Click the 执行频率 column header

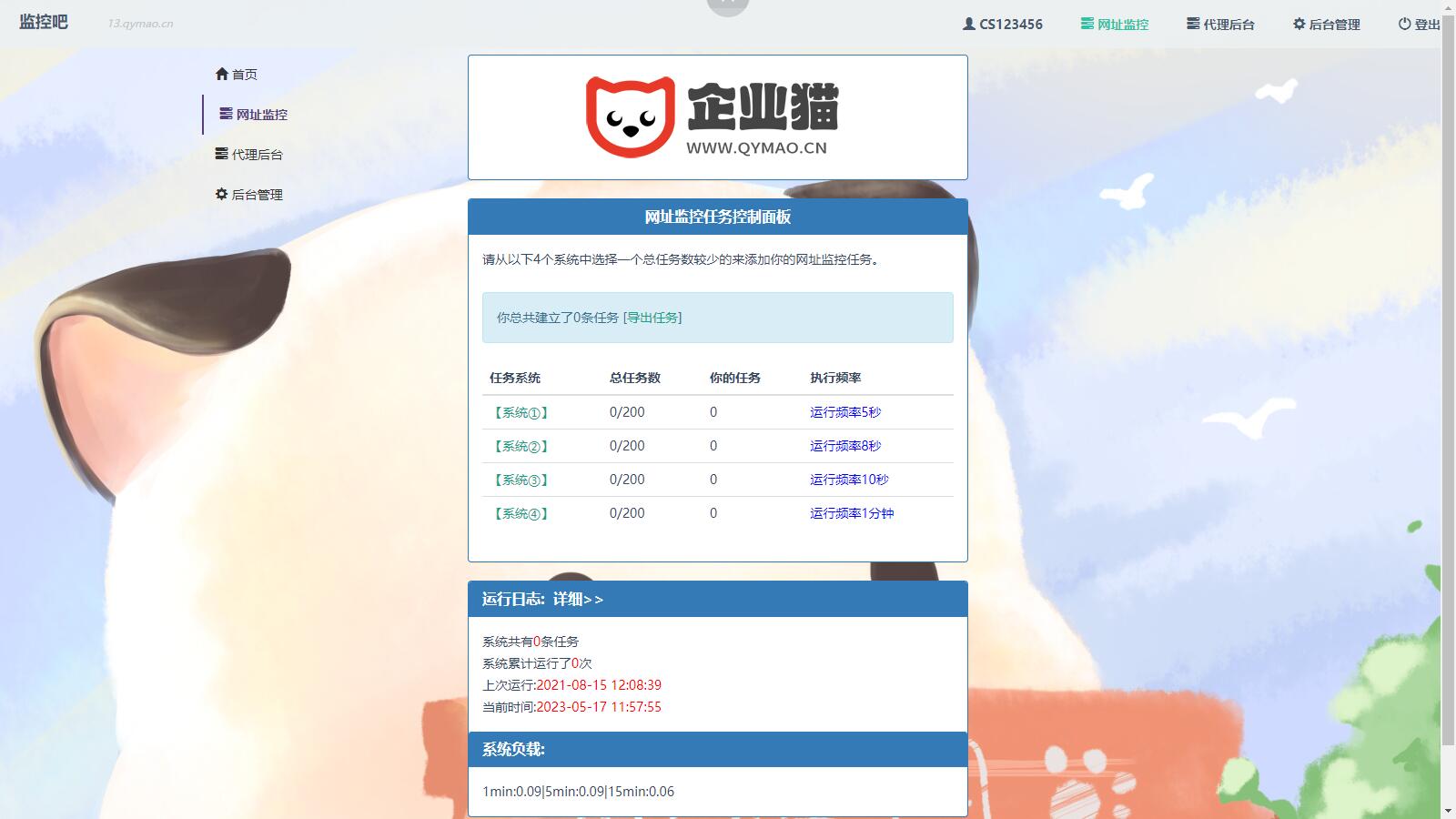[x=835, y=378]
